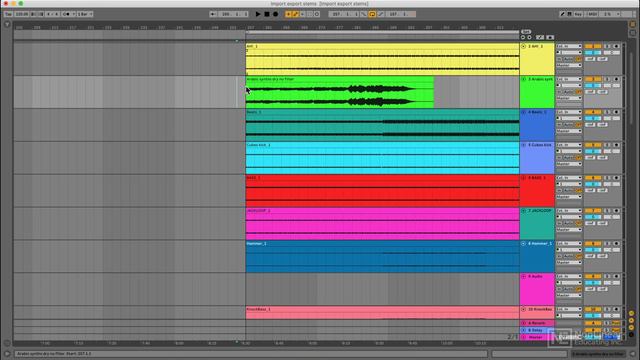Arm the JACKLOOP track for recording

616,211
